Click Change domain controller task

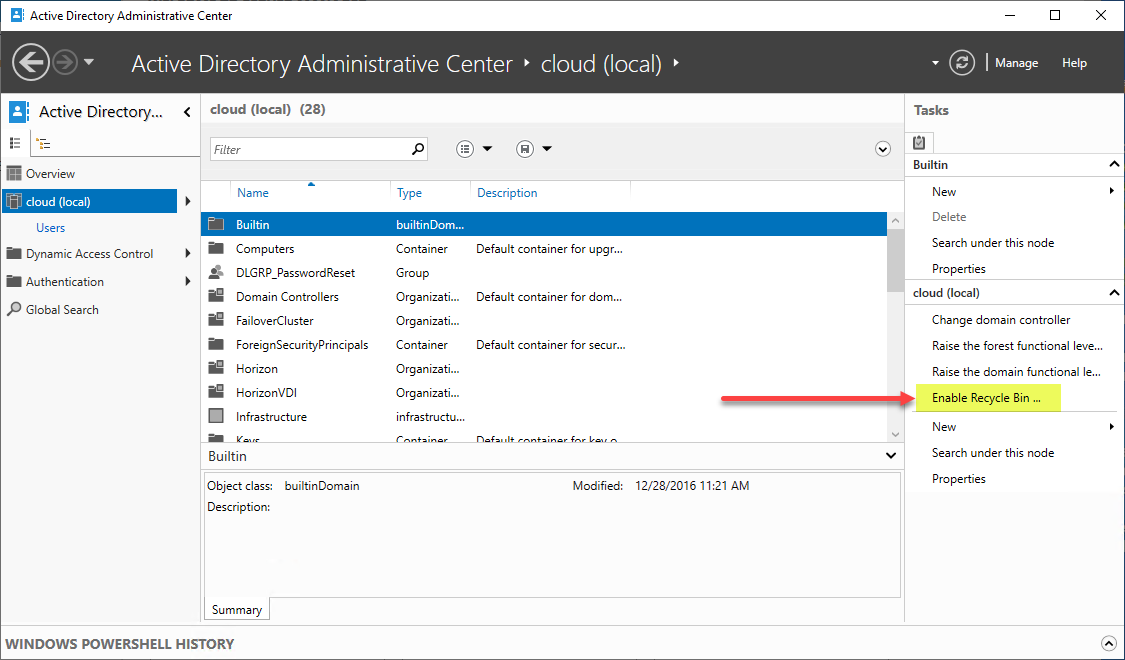pos(1001,320)
